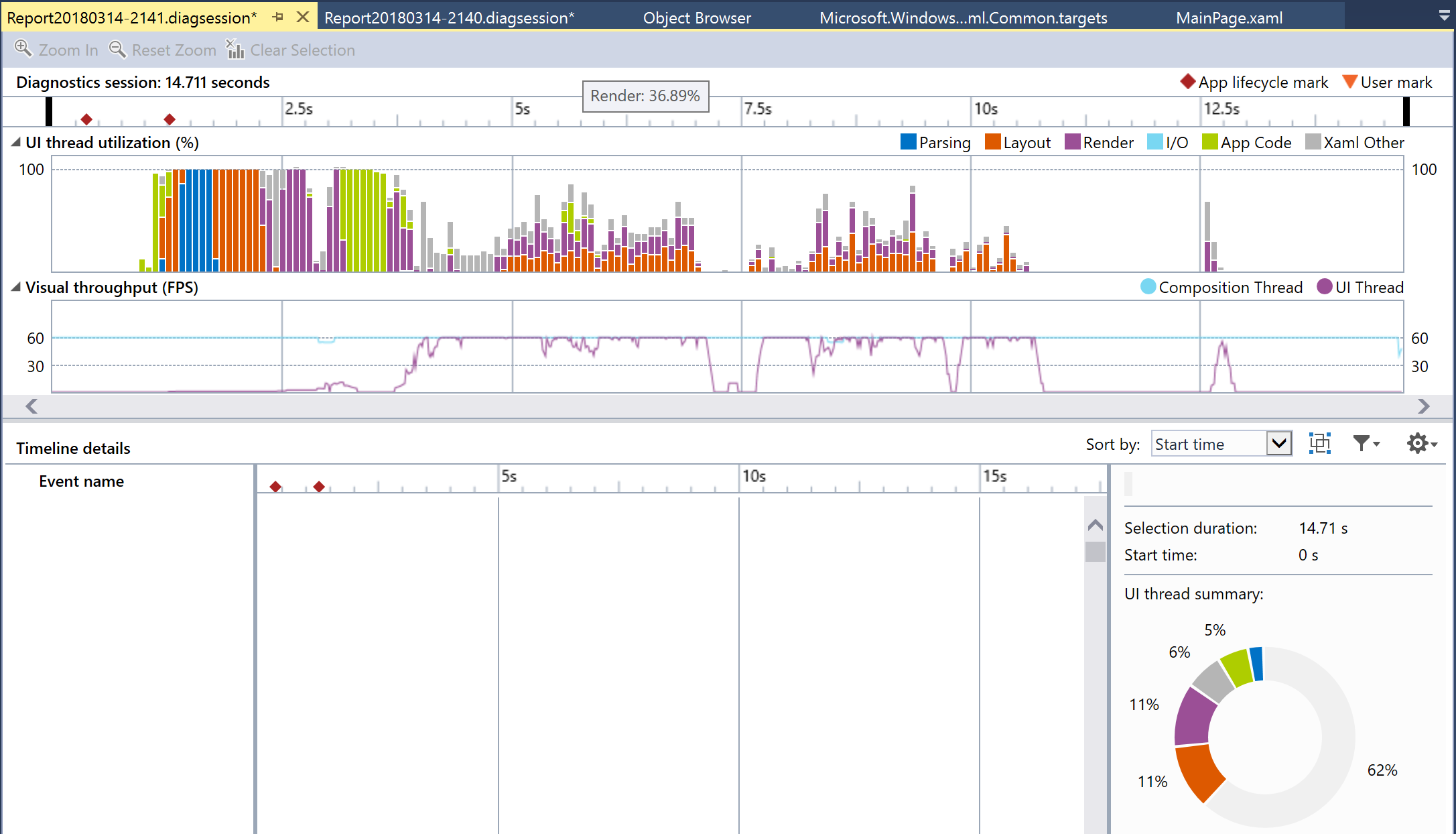Open the filter funnel dropdown
1456x834 pixels.
1366,443
